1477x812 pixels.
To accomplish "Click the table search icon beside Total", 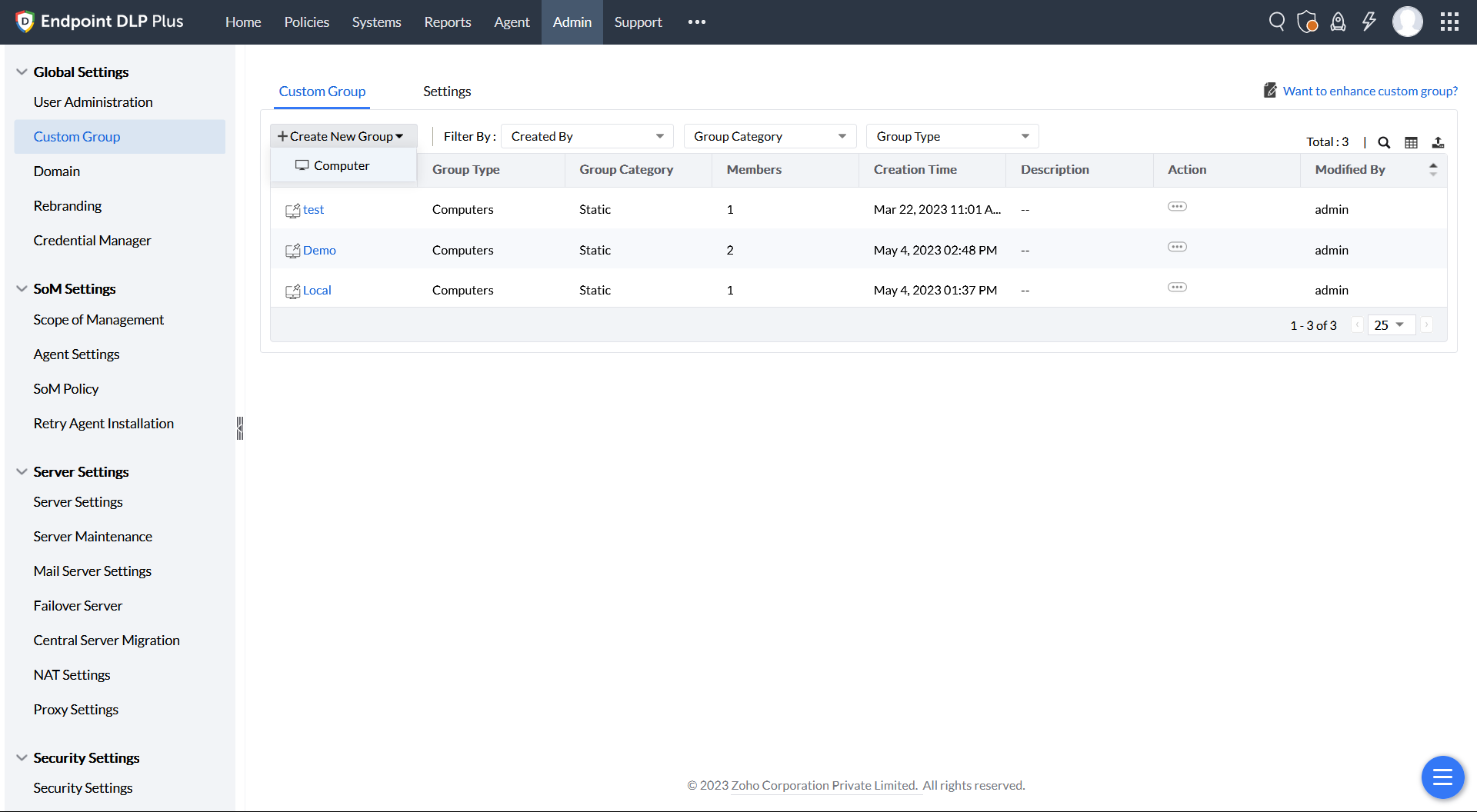I will pos(1384,142).
